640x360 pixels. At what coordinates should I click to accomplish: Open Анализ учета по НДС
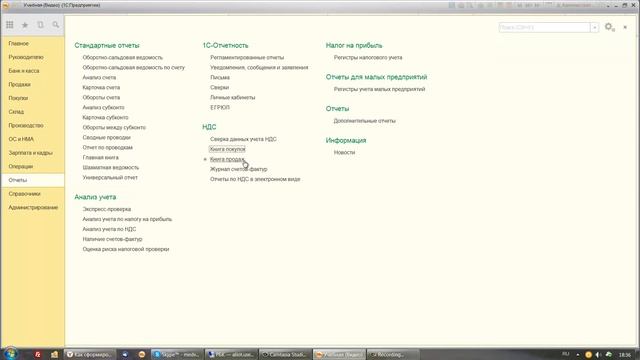pyautogui.click(x=109, y=229)
